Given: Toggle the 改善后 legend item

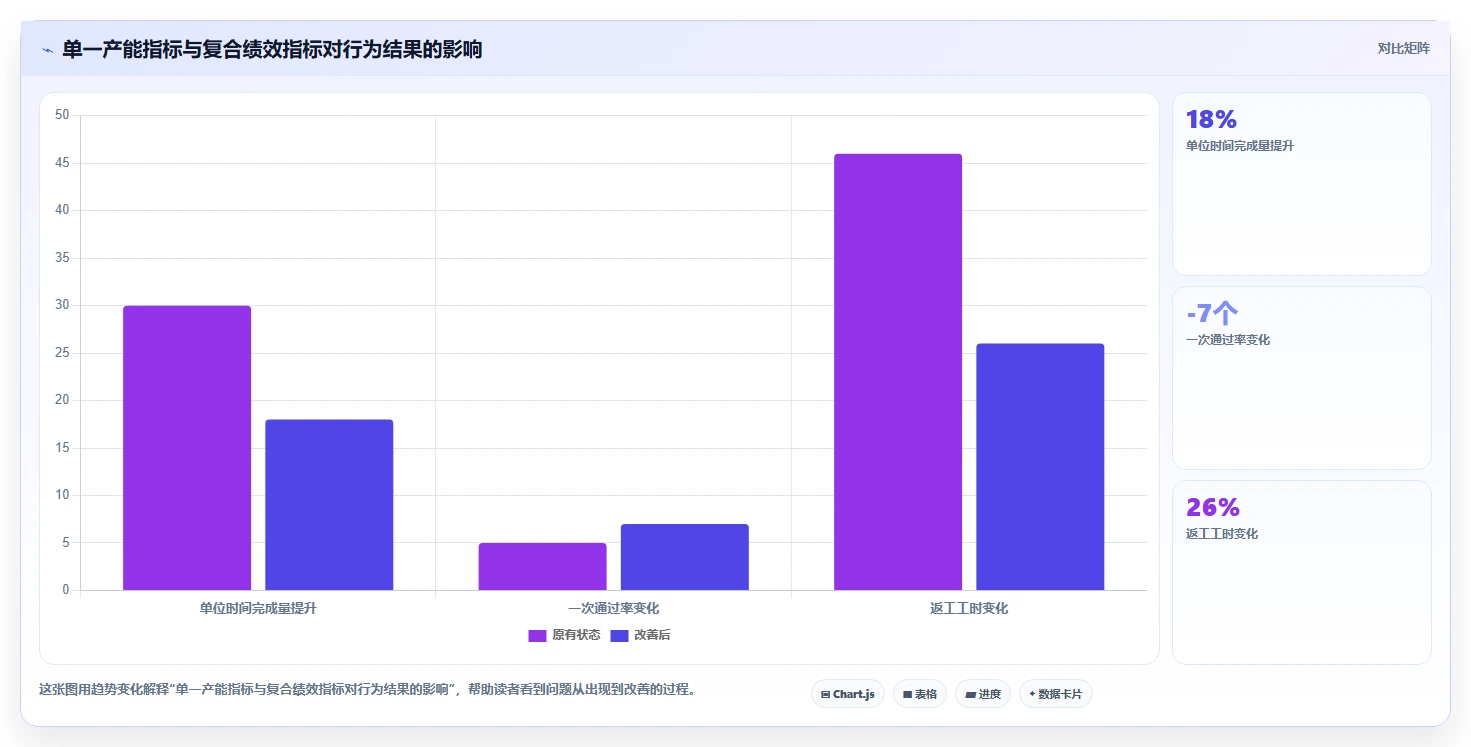Looking at the screenshot, I should 640,635.
